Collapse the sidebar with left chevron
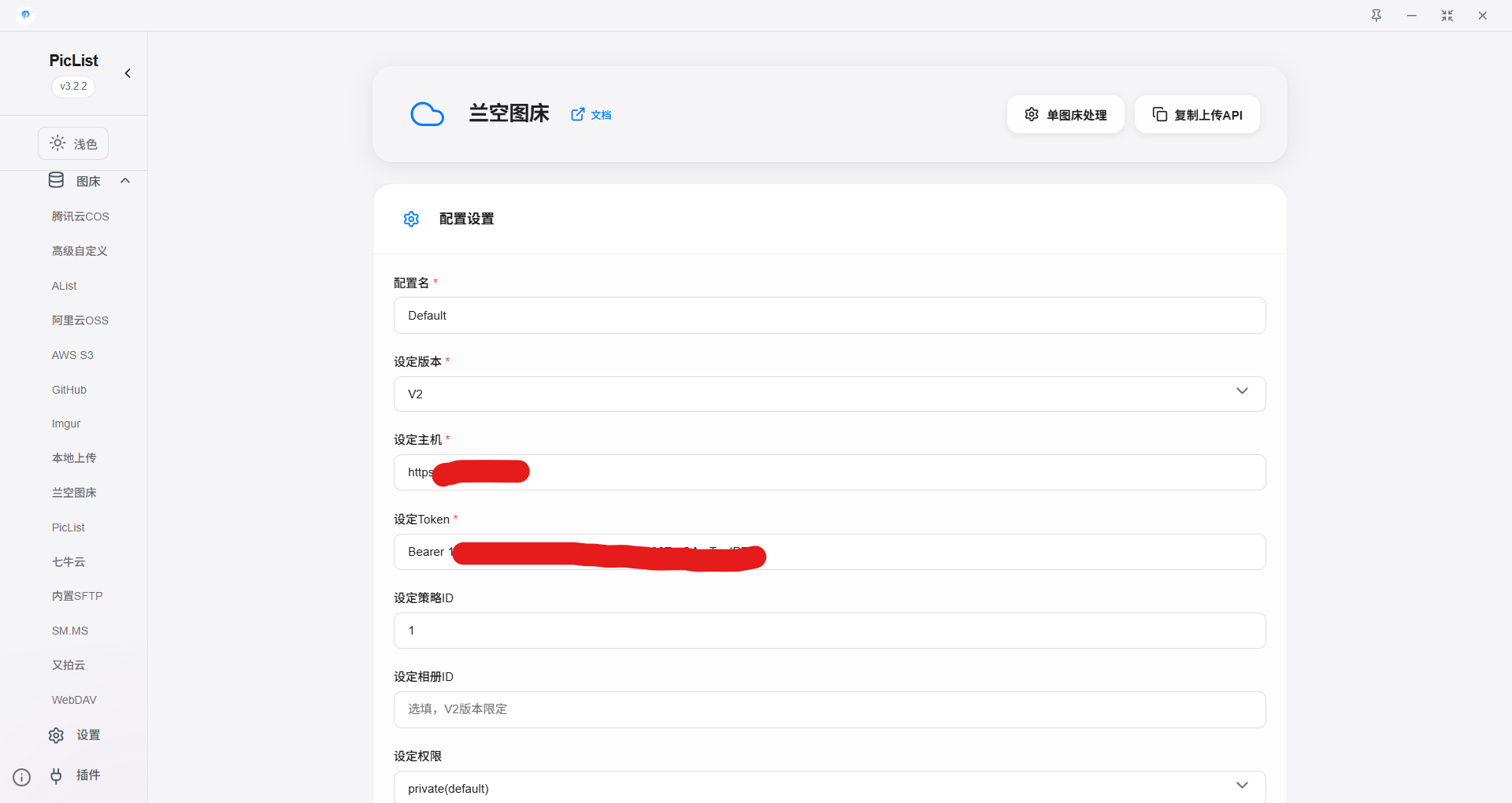Screen dimensions: 1512x803 pyautogui.click(x=128, y=73)
